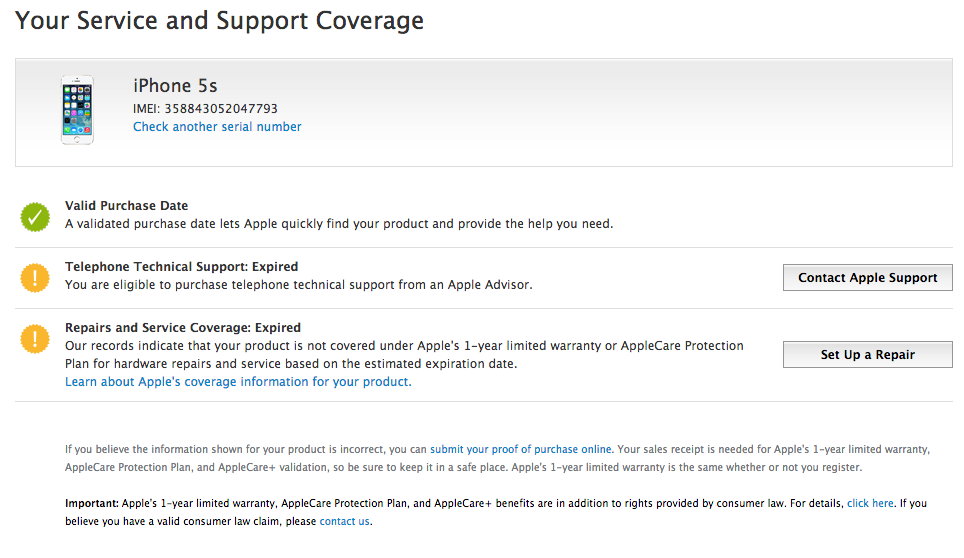Click Repairs and Service Coverage: Expired heading
The image size is (964, 558).
tap(183, 328)
